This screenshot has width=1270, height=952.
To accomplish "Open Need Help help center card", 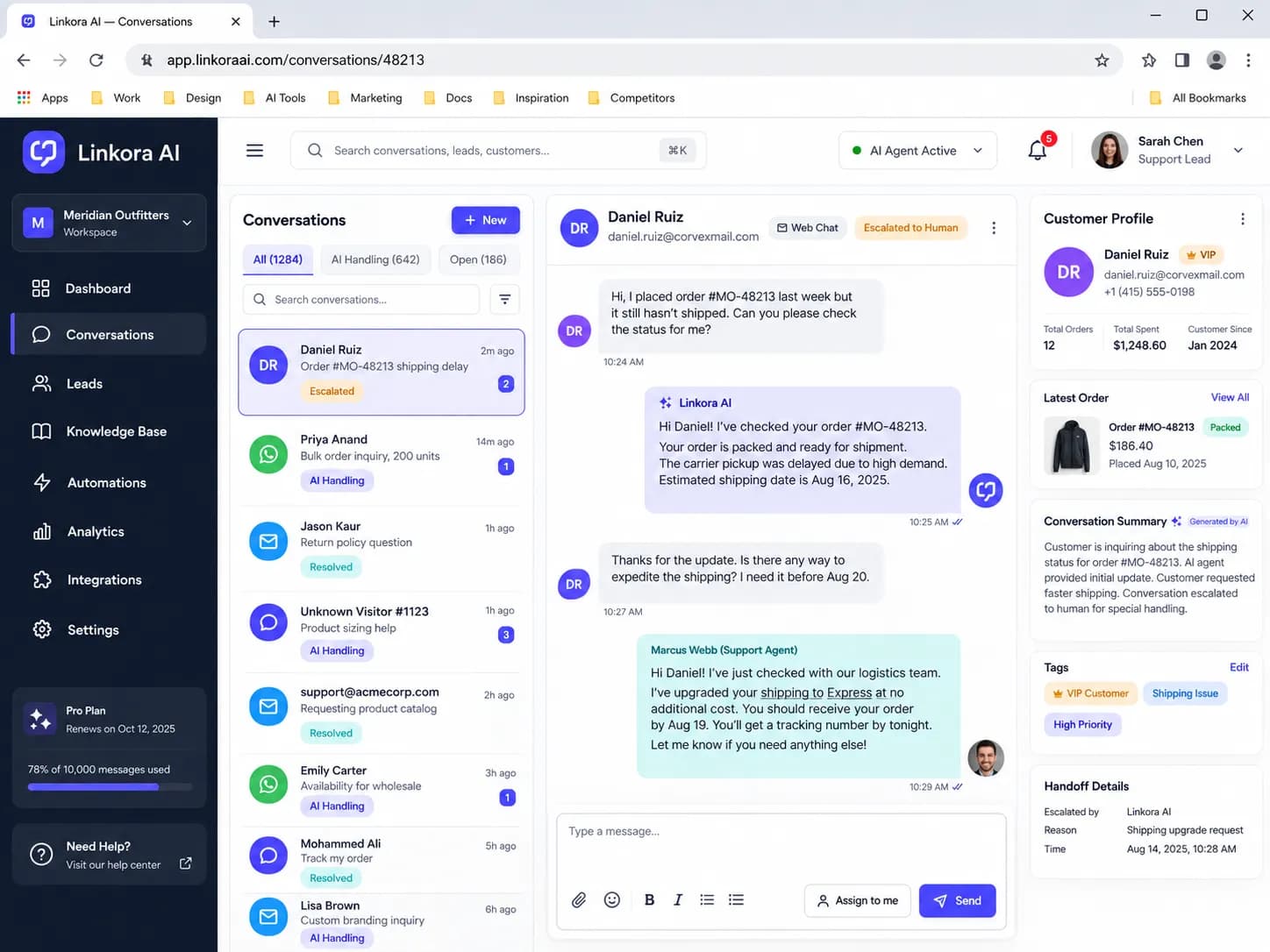I will [109, 855].
